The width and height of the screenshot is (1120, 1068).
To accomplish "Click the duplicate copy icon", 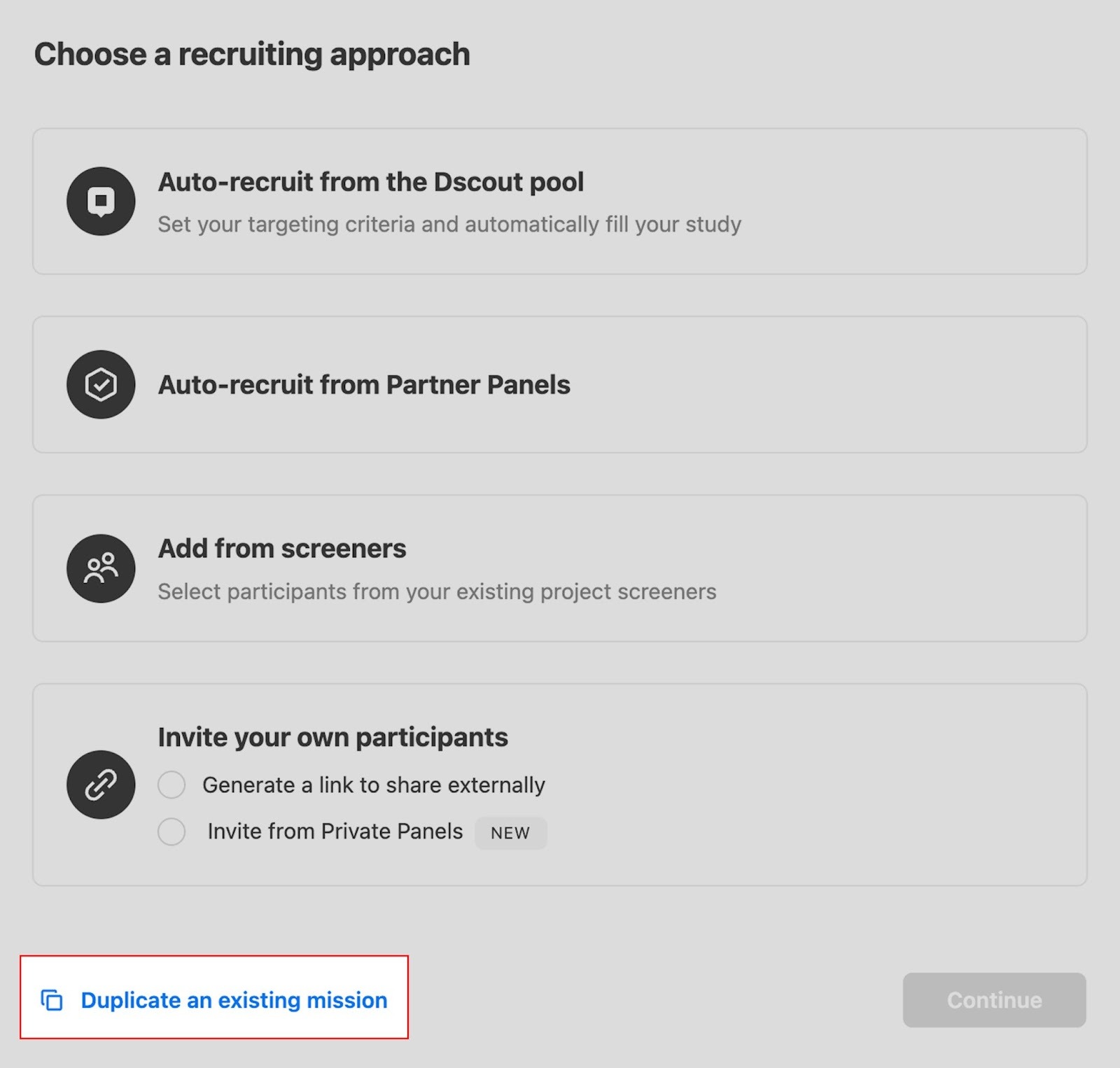I will (52, 1000).
